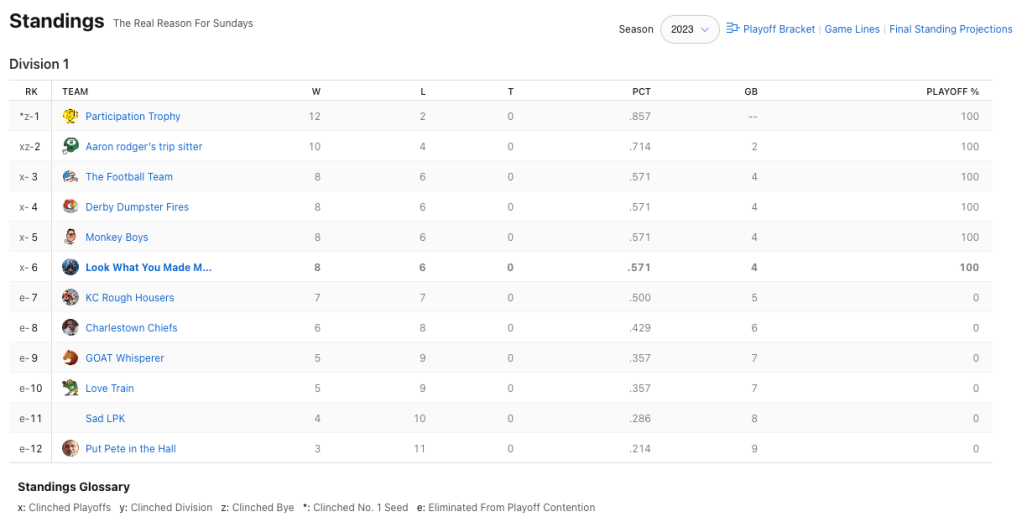This screenshot has height=522, width=1022.
Task: Open Look What You Made M... team
Action: (148, 267)
